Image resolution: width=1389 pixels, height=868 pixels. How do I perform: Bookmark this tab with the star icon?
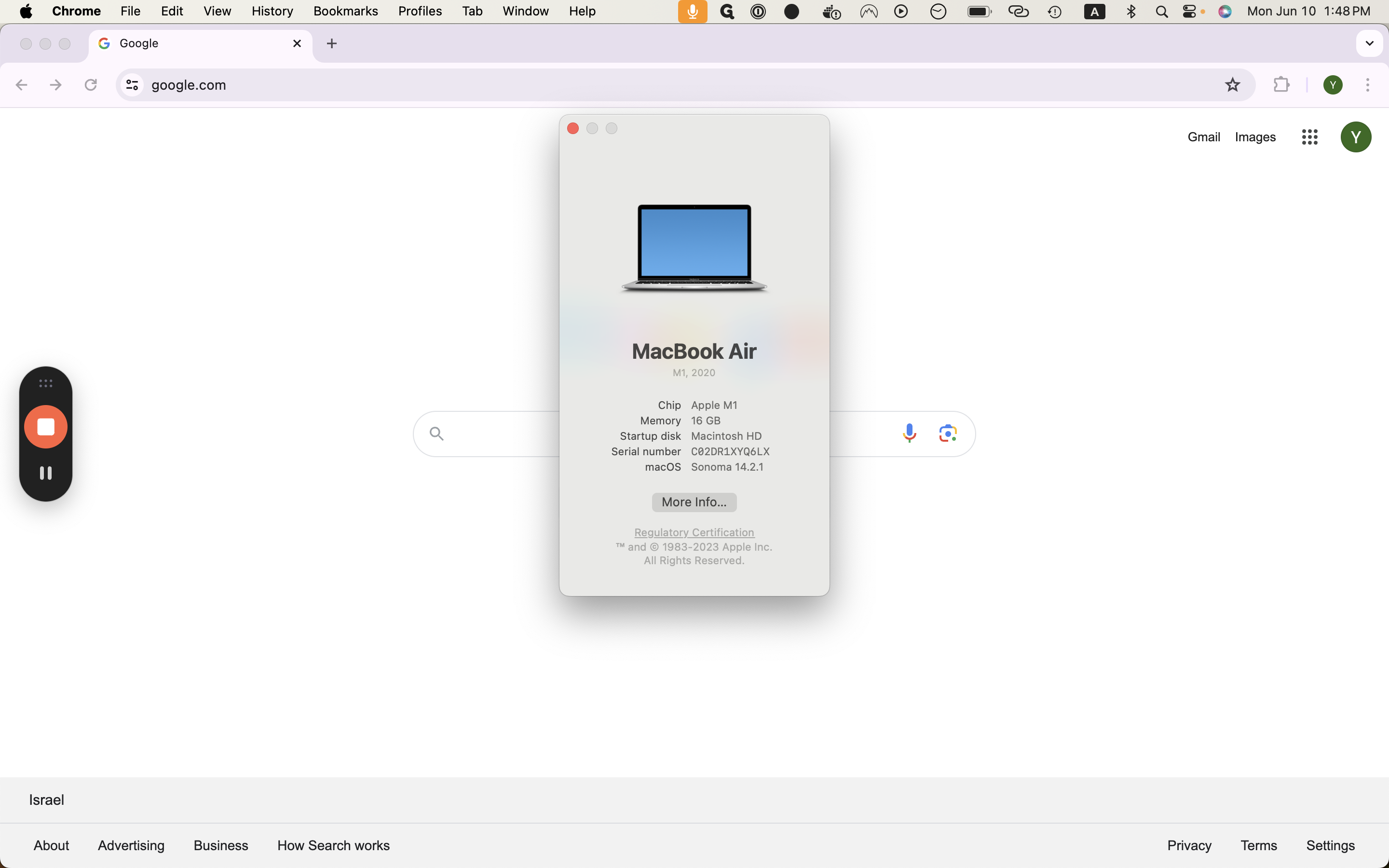[1232, 85]
